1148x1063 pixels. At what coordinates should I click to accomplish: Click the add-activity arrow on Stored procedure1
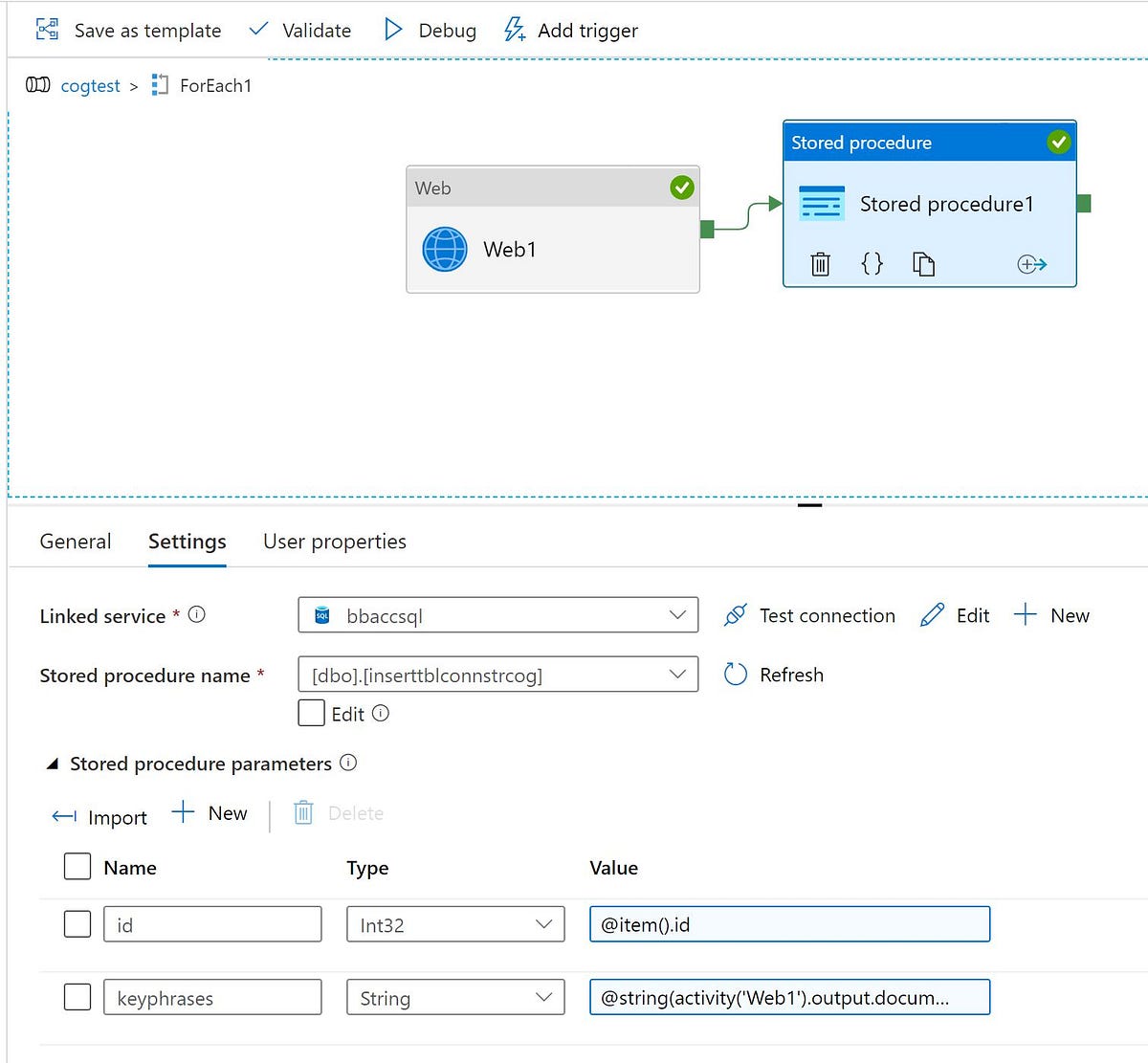(x=1032, y=264)
